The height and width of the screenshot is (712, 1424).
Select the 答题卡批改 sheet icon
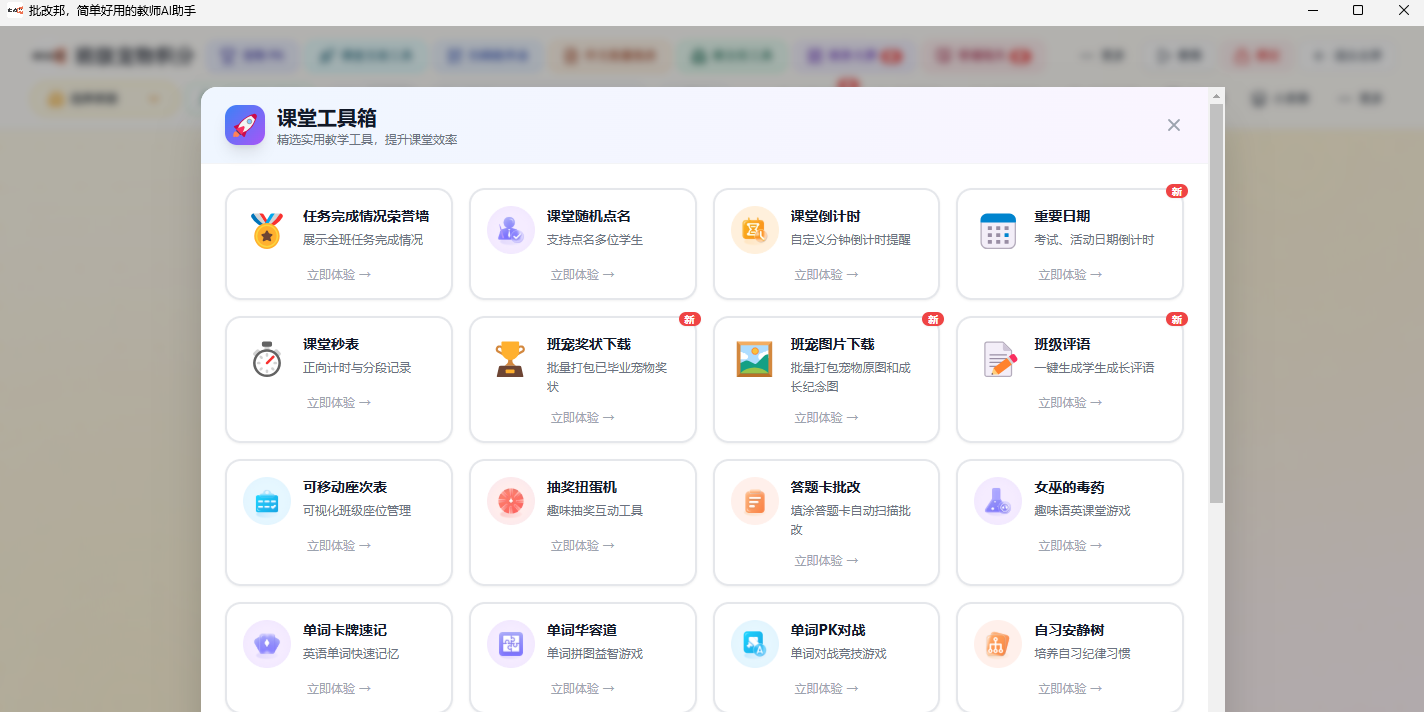[x=755, y=501]
